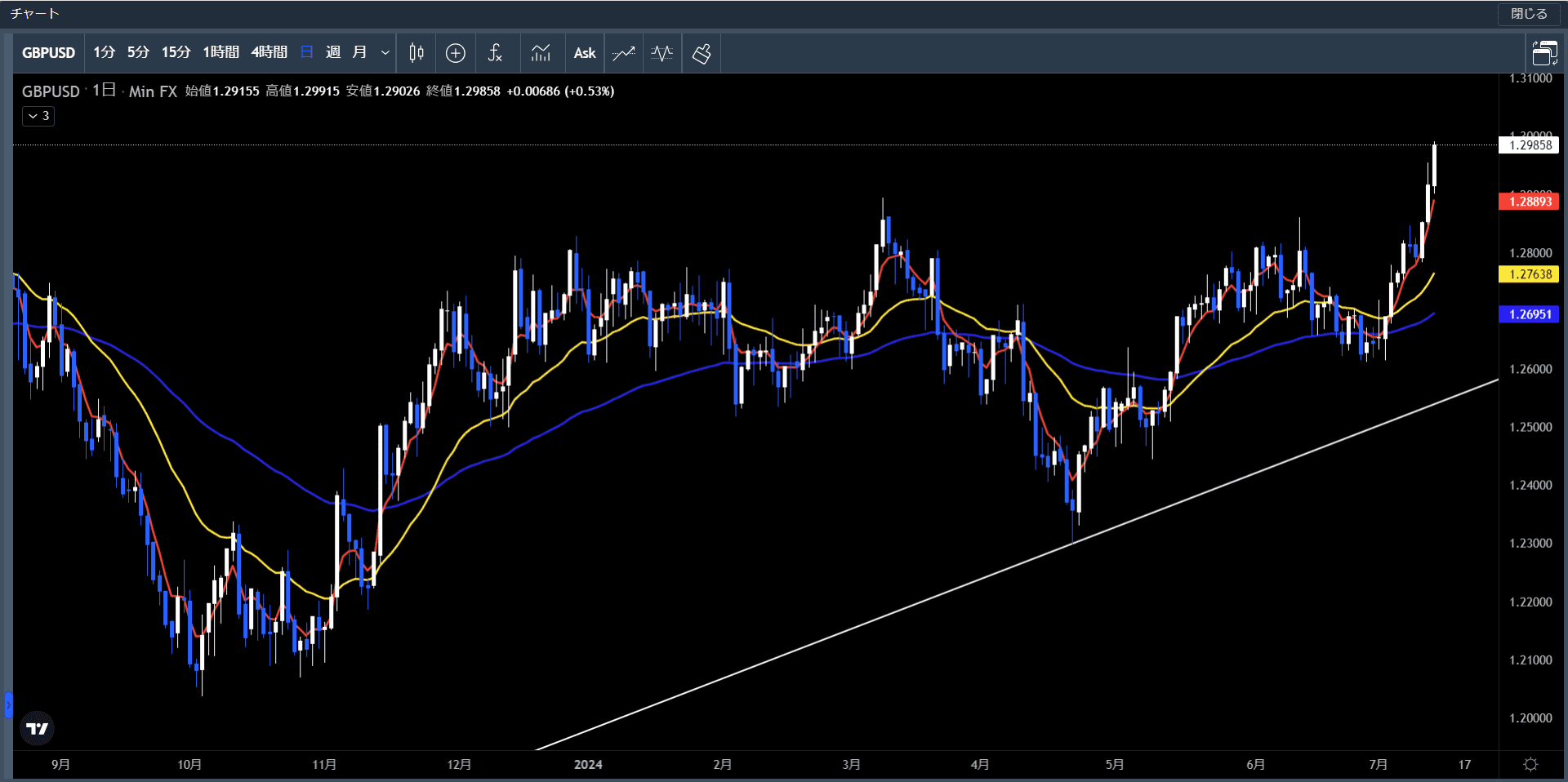Image resolution: width=1568 pixels, height=782 pixels.
Task: Click the 7月 label on time axis
Action: tap(1379, 765)
